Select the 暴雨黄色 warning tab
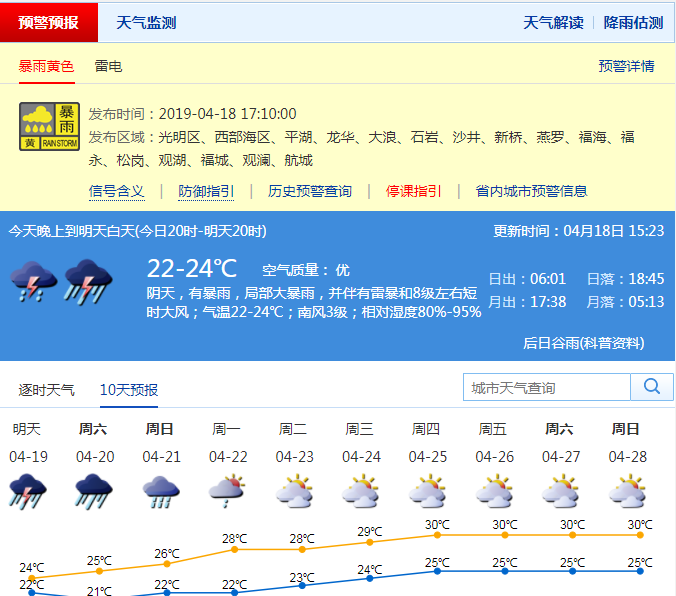Screen dimensions: 676x596 (46, 66)
